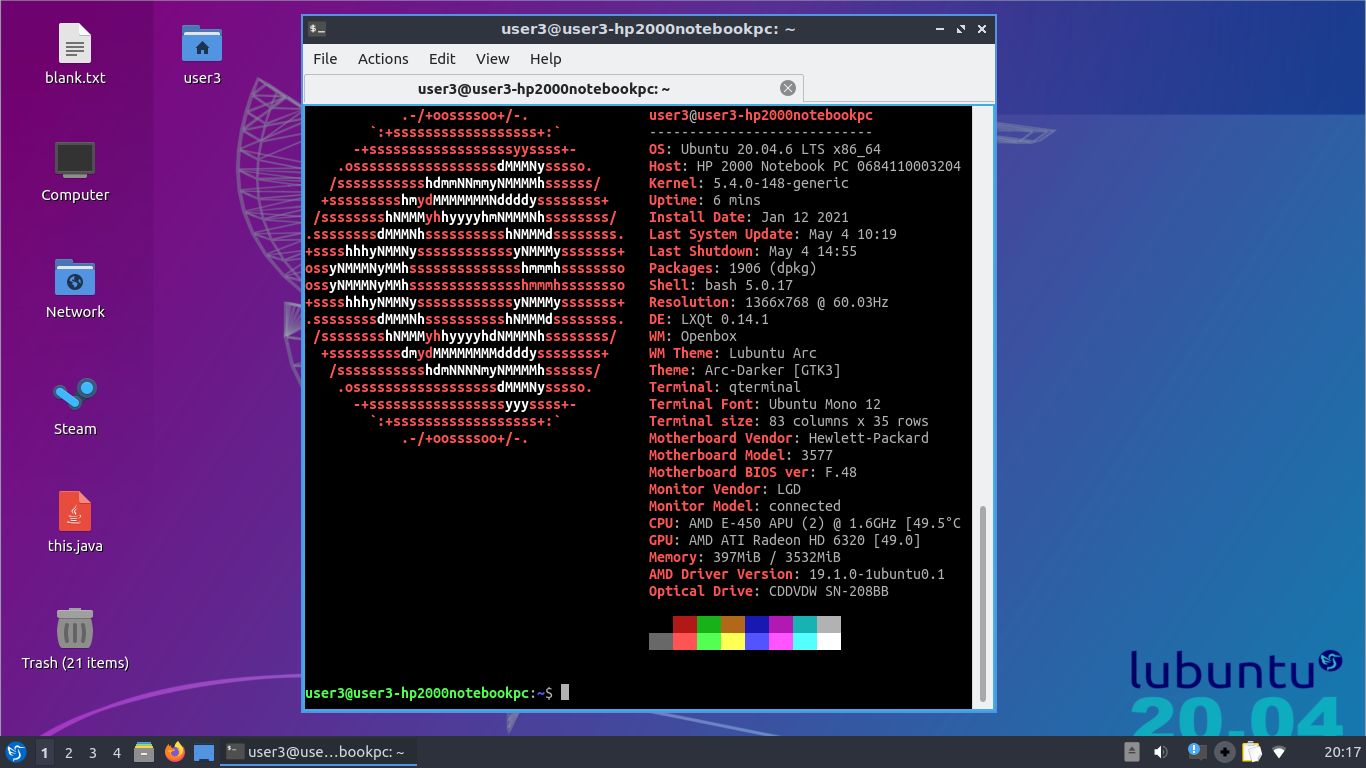Open the Lubuntu application menu icon
1366x768 pixels.
[x=16, y=752]
